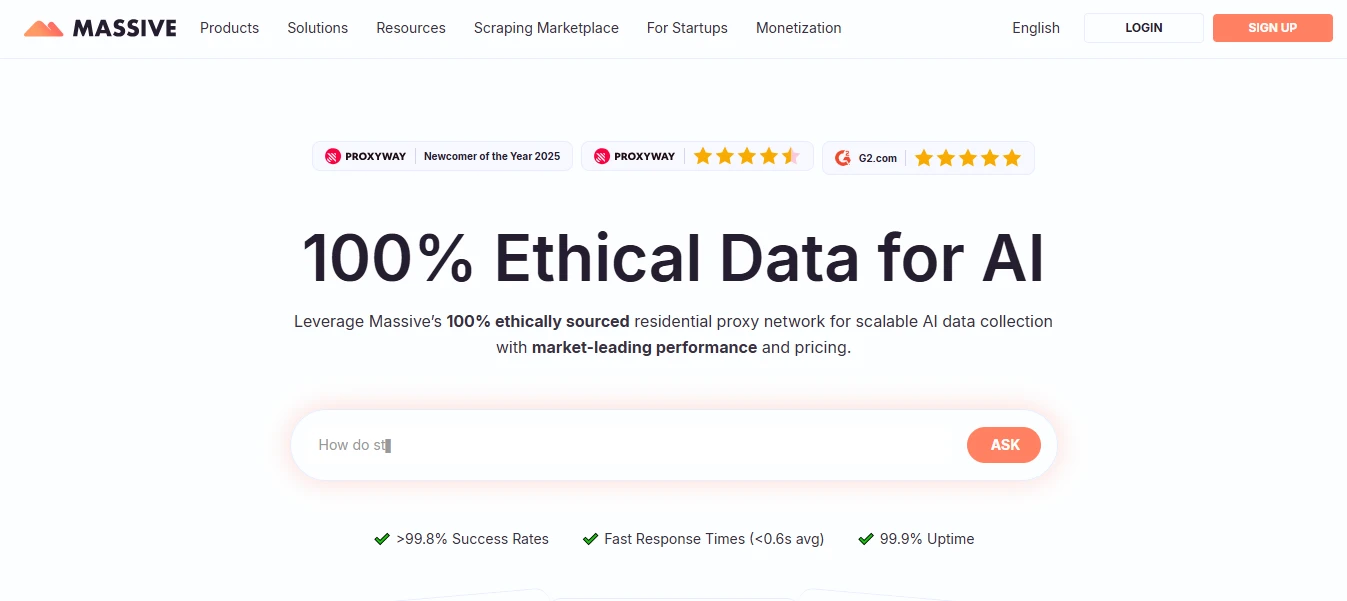Click the 'Newcomer of the Year 2025' badge
The height and width of the screenshot is (601, 1347).
point(492,156)
